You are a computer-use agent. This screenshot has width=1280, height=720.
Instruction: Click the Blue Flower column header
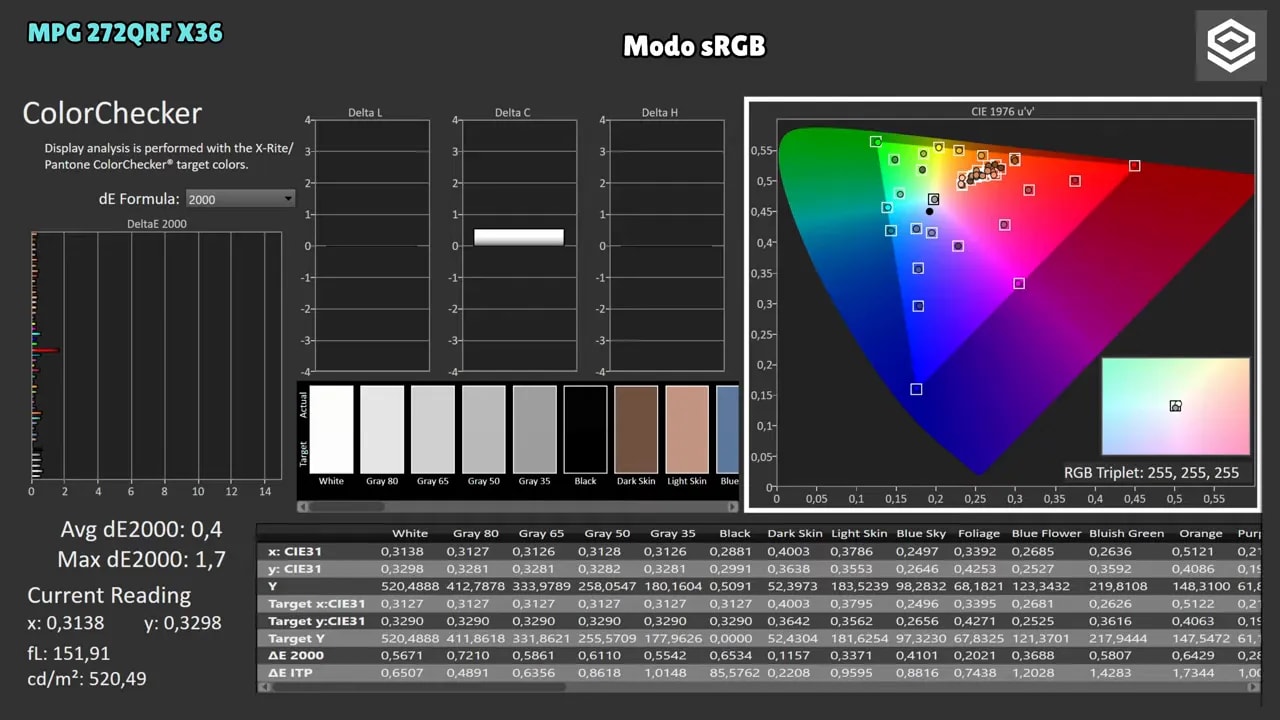1045,534
